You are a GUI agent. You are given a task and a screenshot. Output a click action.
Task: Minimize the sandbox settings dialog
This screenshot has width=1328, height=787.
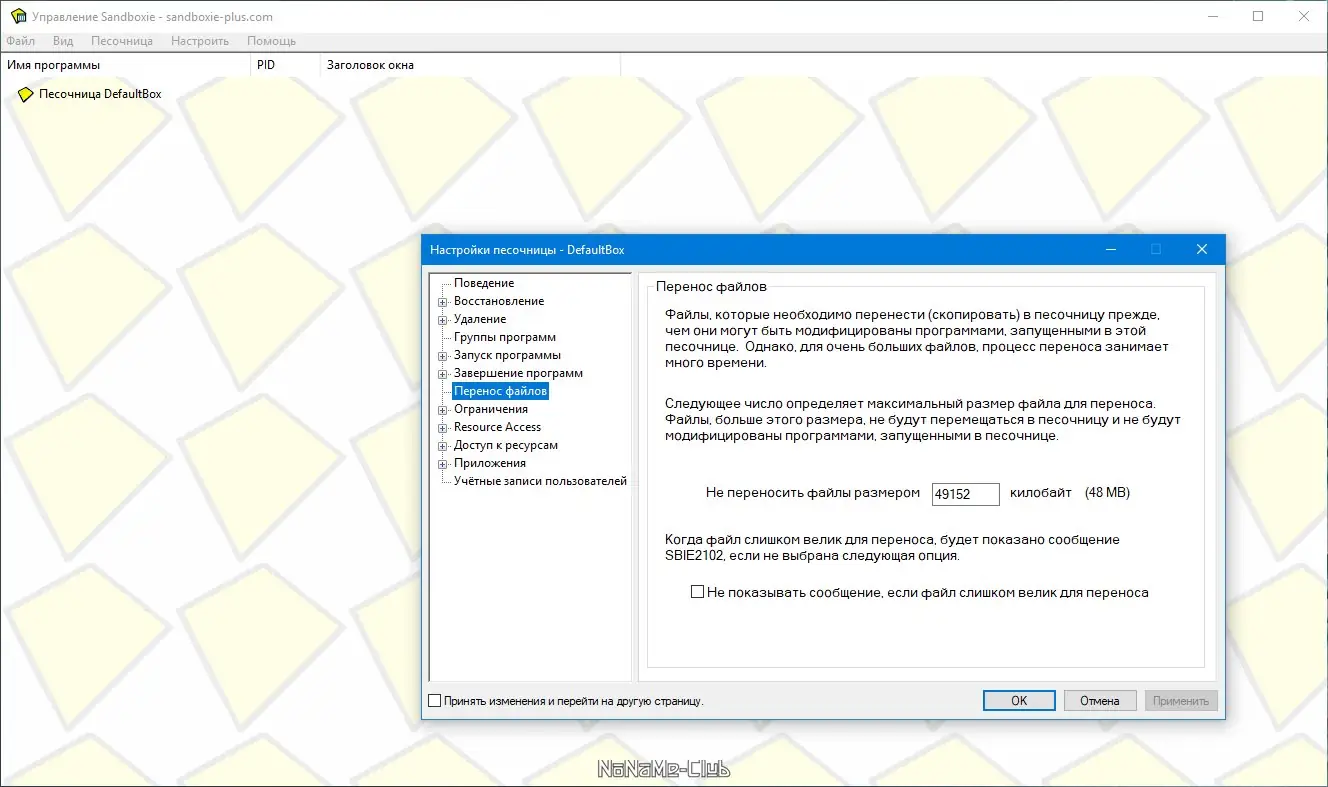(x=1110, y=249)
